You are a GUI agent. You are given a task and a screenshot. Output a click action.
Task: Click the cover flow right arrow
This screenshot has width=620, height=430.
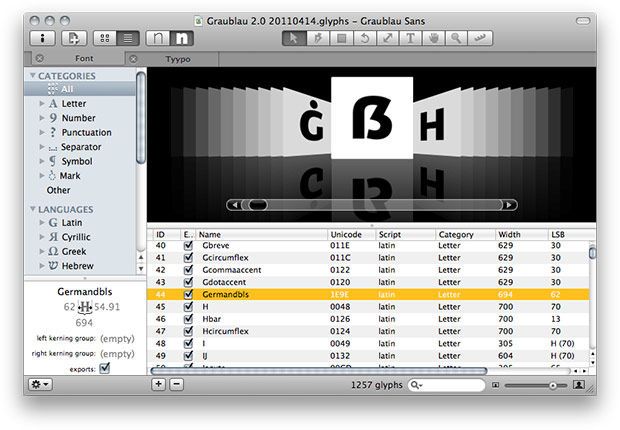tap(510, 205)
